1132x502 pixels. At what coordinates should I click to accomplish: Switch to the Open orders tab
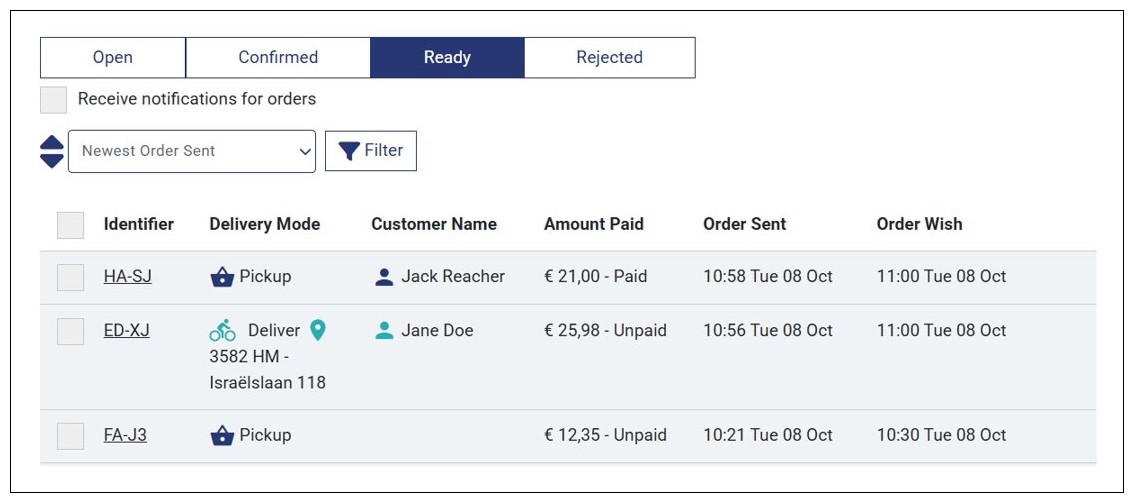click(113, 58)
